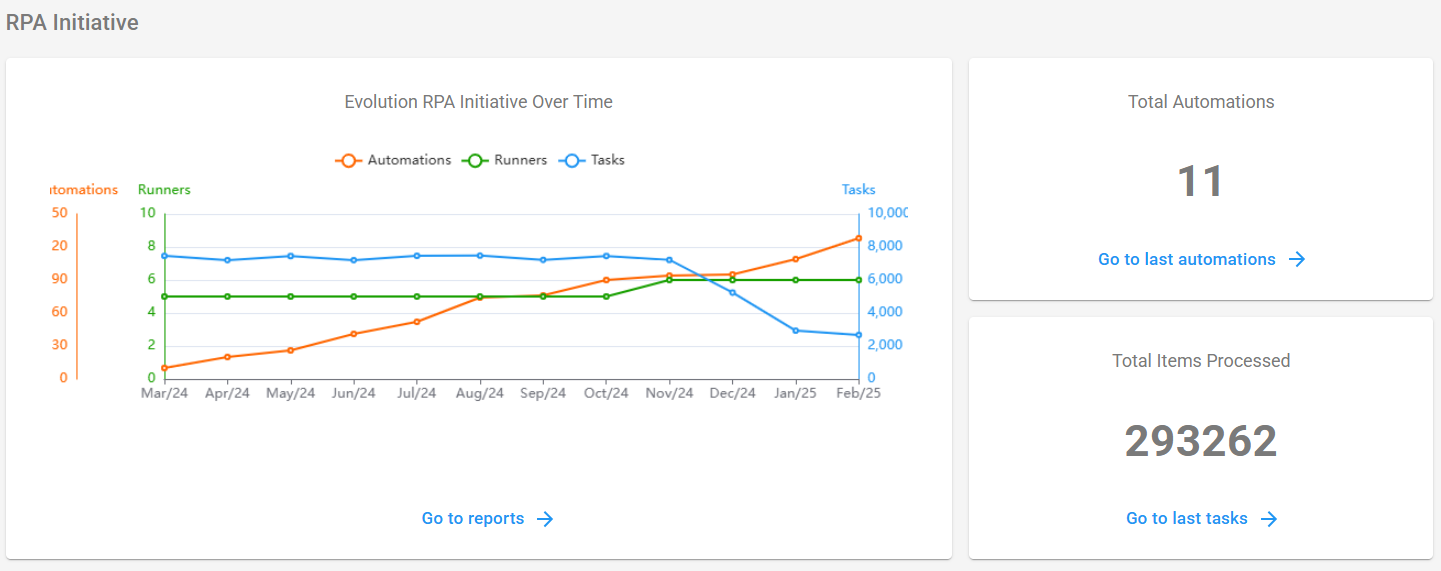Click the arrow icon next to Go to last tasks
Viewport: 1441px width, 571px height.
click(x=1269, y=518)
